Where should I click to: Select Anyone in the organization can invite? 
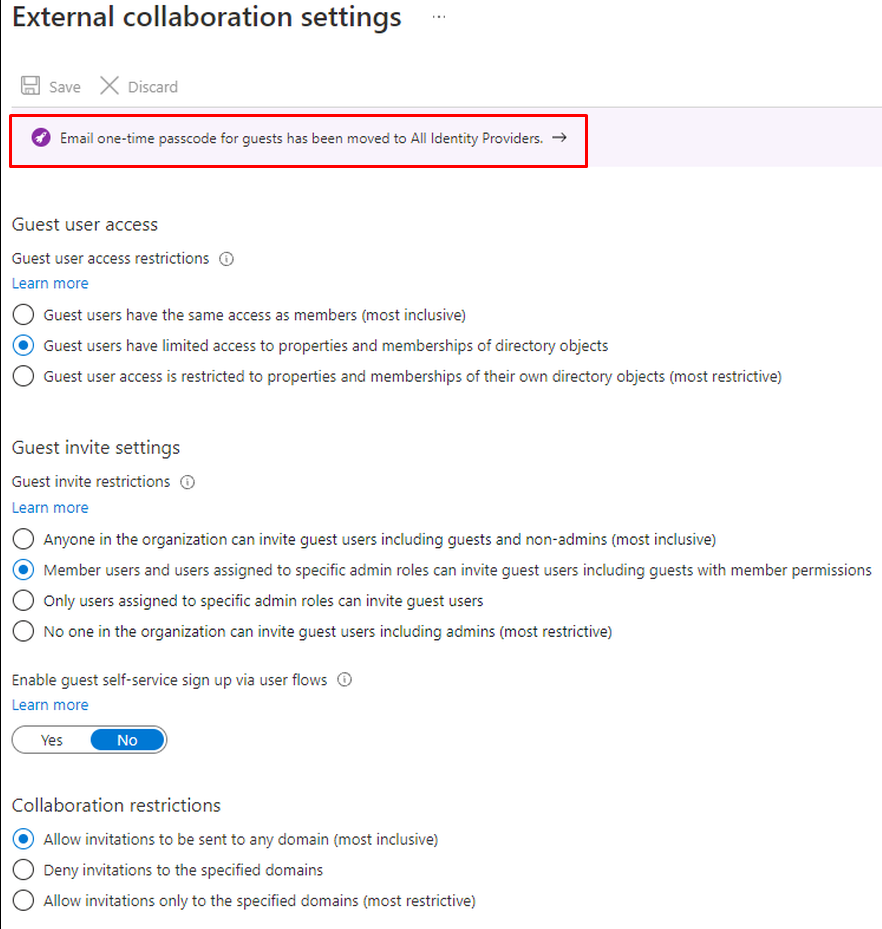click(23, 539)
